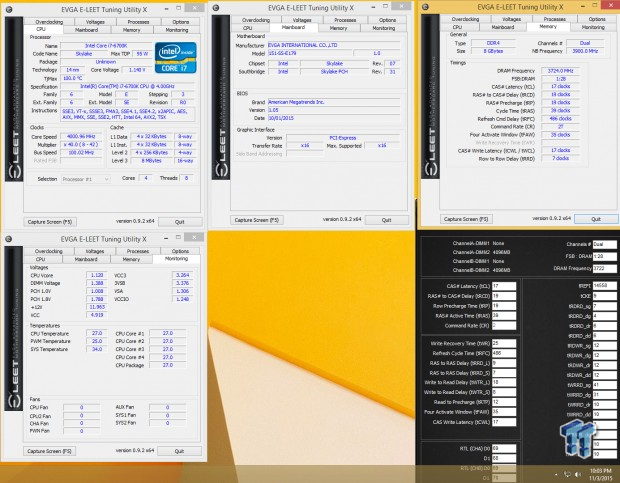The image size is (620, 483).
Task: Click the E-LEET app icon in Memory window title bar
Action: (x=425, y=7)
